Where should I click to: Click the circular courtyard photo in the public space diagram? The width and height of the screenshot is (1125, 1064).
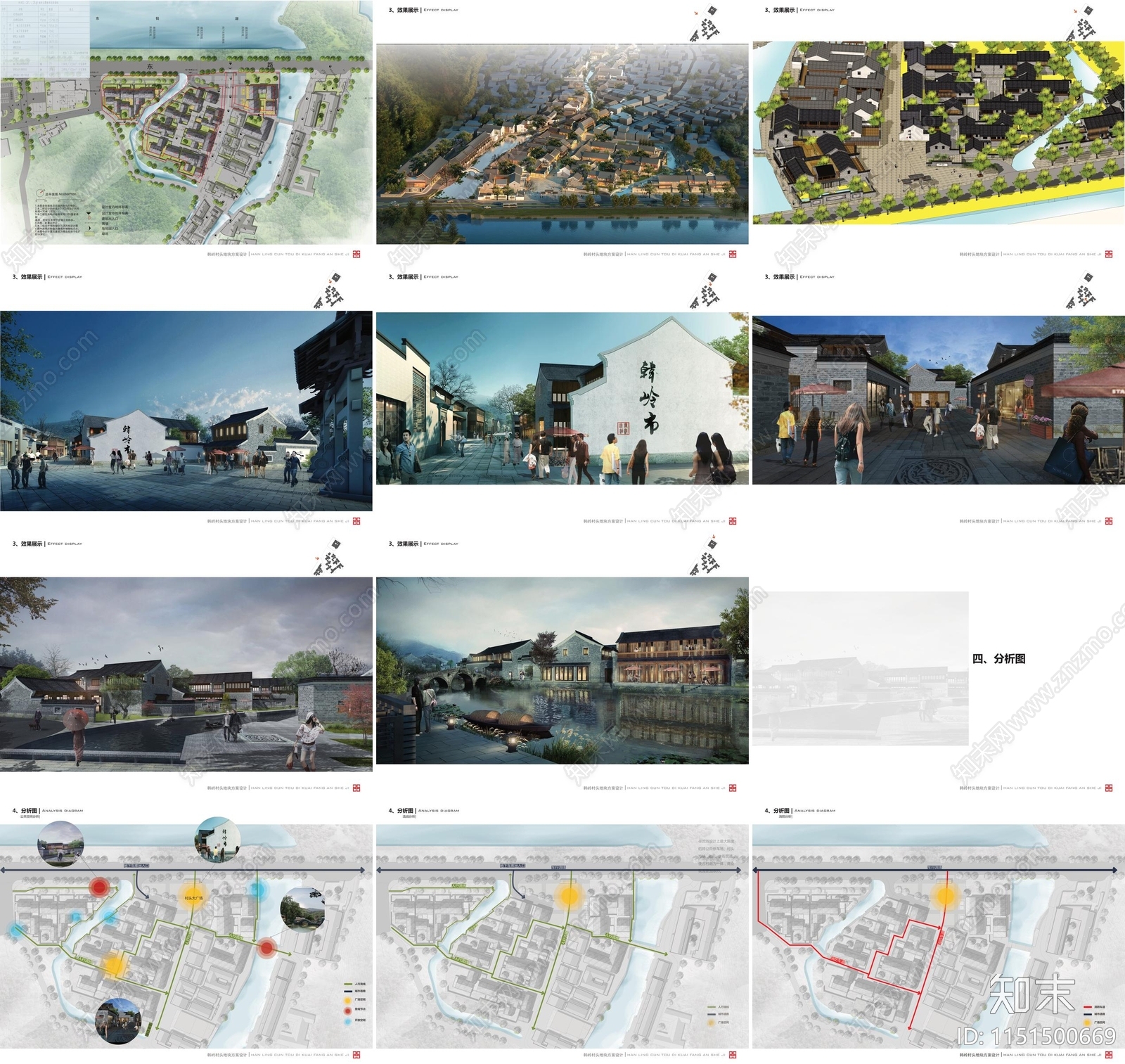[61, 844]
